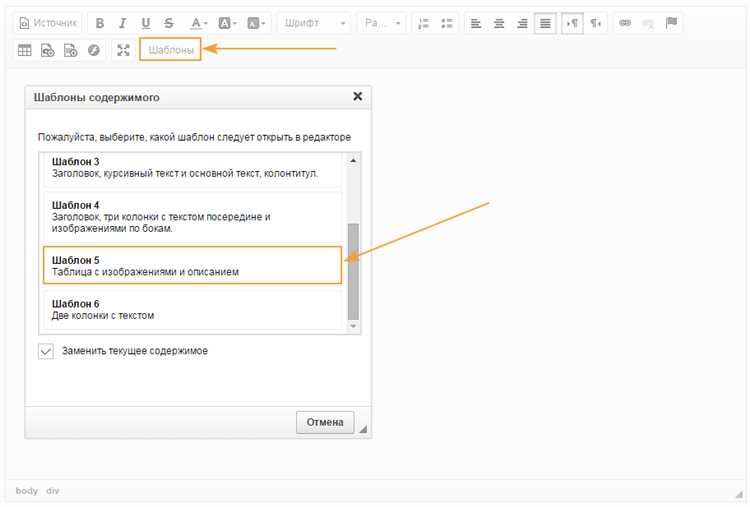The height and width of the screenshot is (507, 750).
Task: Toggle bold formatting
Action: (x=99, y=23)
